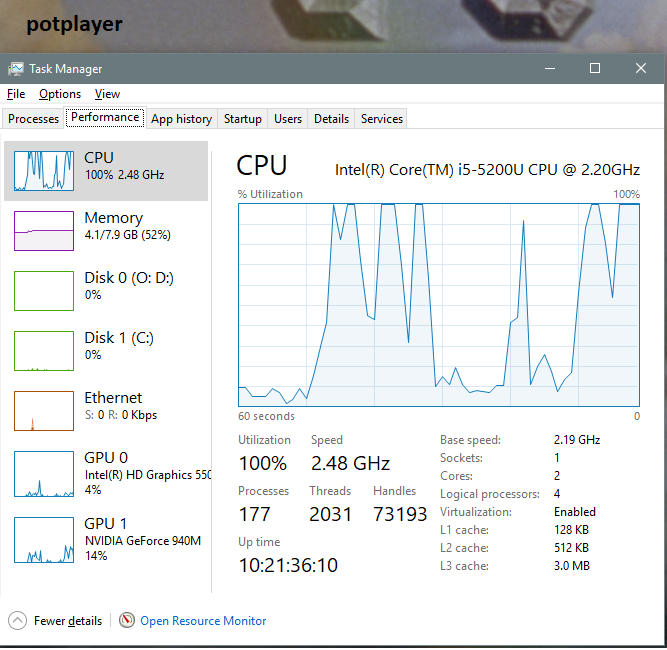667x650 pixels.
Task: Click the '2031' Threads count
Action: click(x=331, y=514)
